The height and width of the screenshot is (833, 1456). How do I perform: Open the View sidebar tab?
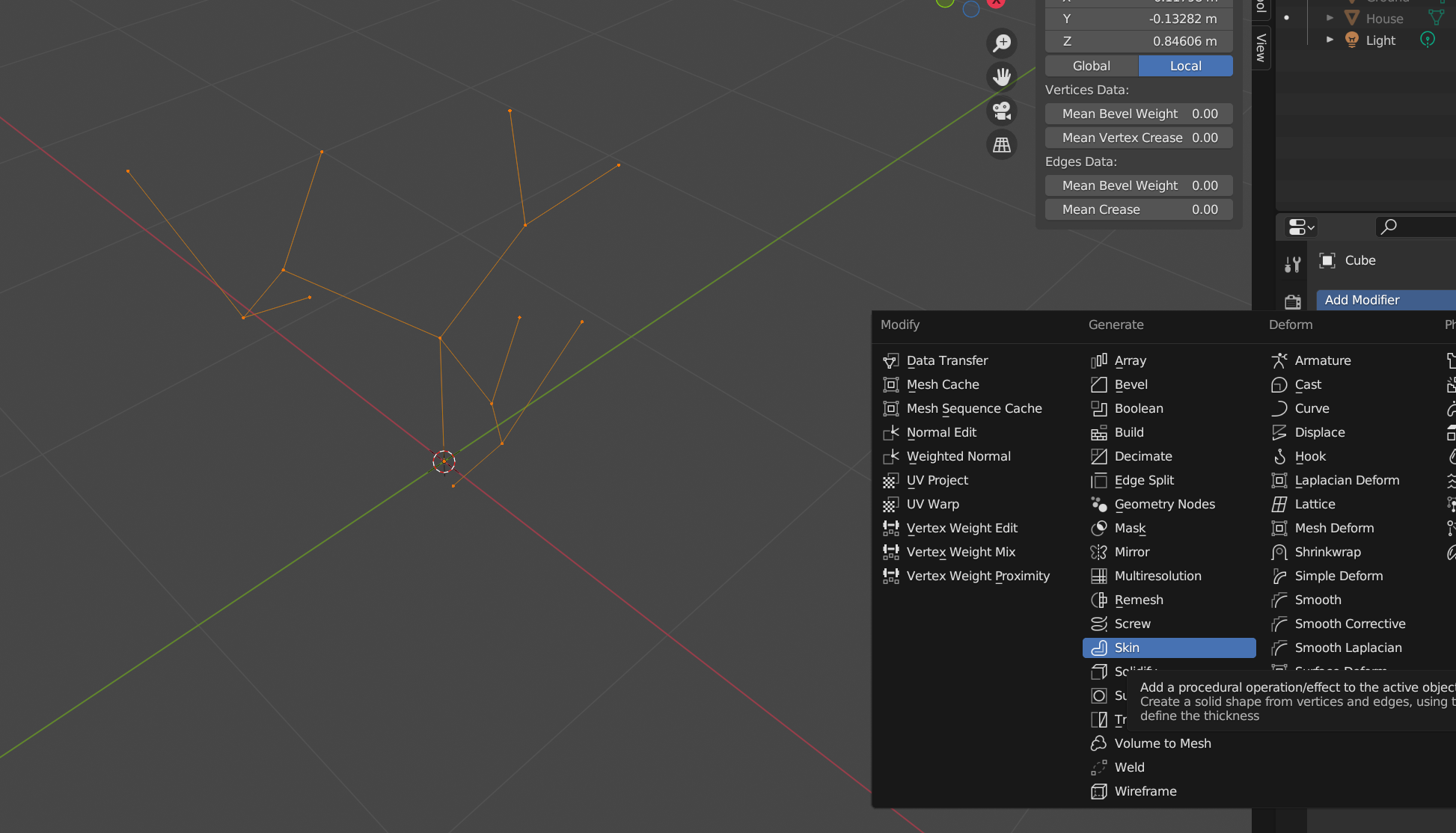tap(1261, 46)
